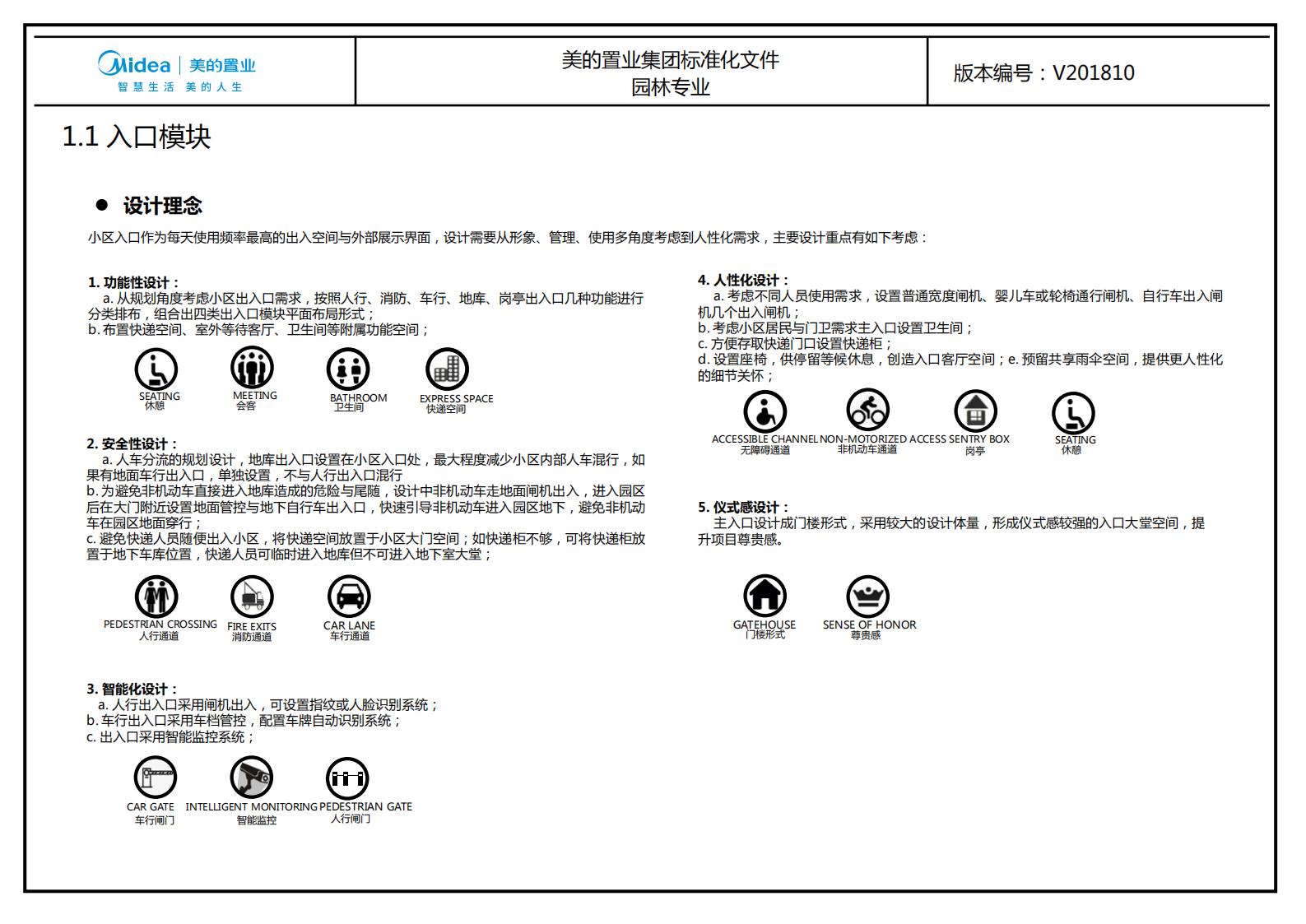Click the line b. 车行出入口采用车档管控
Image resolution: width=1306 pixels, height=924 pixels.
[244, 721]
